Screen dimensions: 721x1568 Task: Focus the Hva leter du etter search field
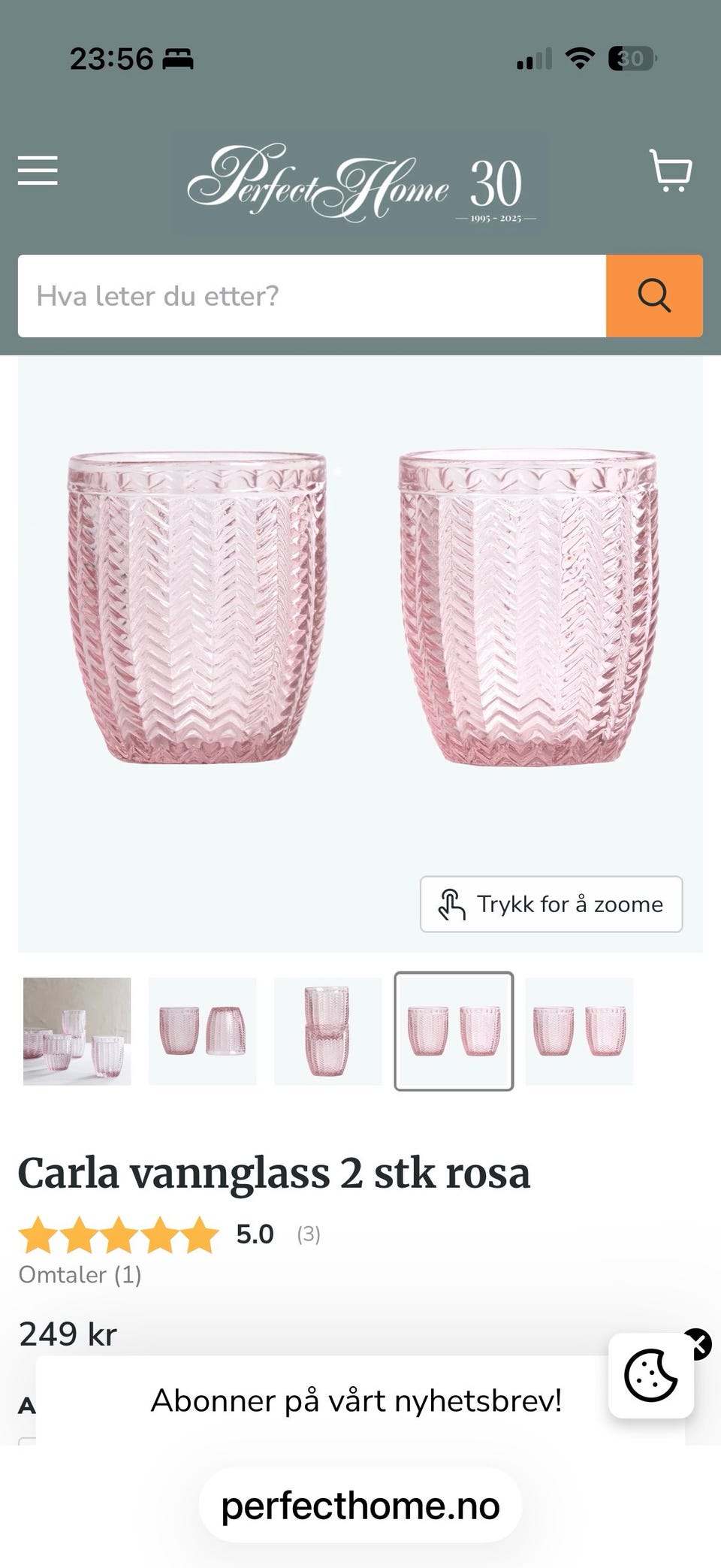[312, 296]
